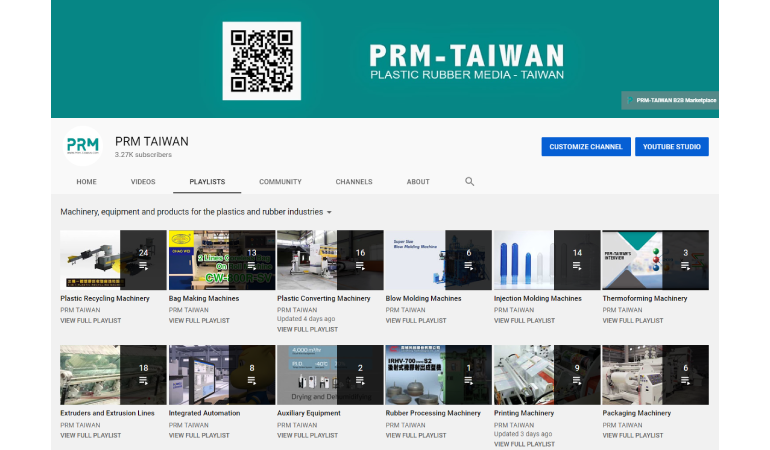Click the playlist icon on Extruders and Extrusion Lines

pos(143,381)
